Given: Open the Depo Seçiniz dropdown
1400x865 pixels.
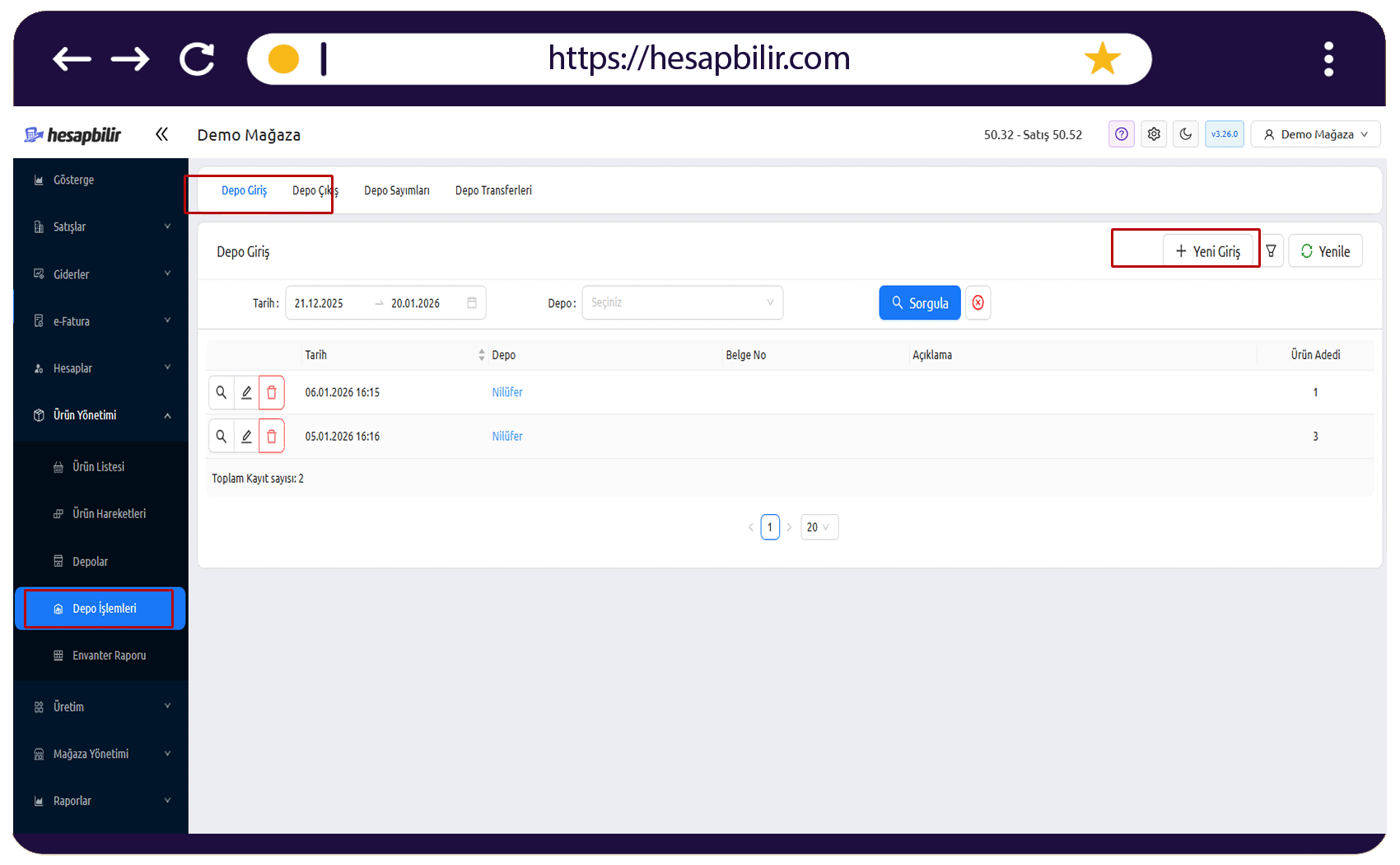Looking at the screenshot, I should [x=682, y=303].
